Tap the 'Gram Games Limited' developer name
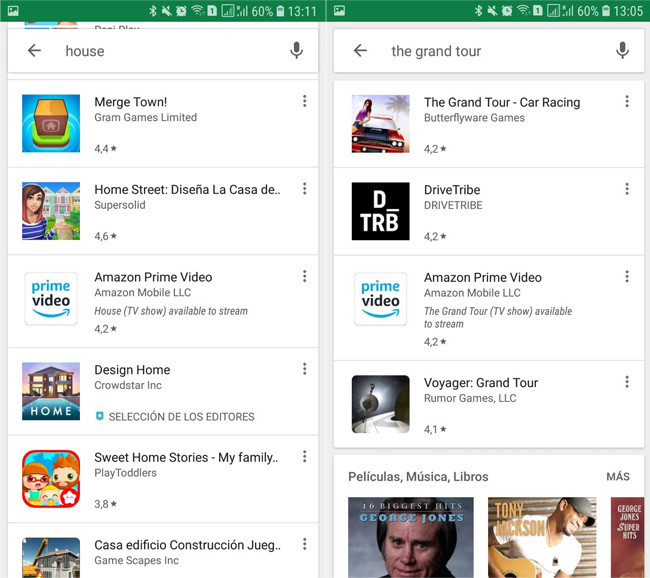Screen dimensions: 650x578 click(146, 117)
